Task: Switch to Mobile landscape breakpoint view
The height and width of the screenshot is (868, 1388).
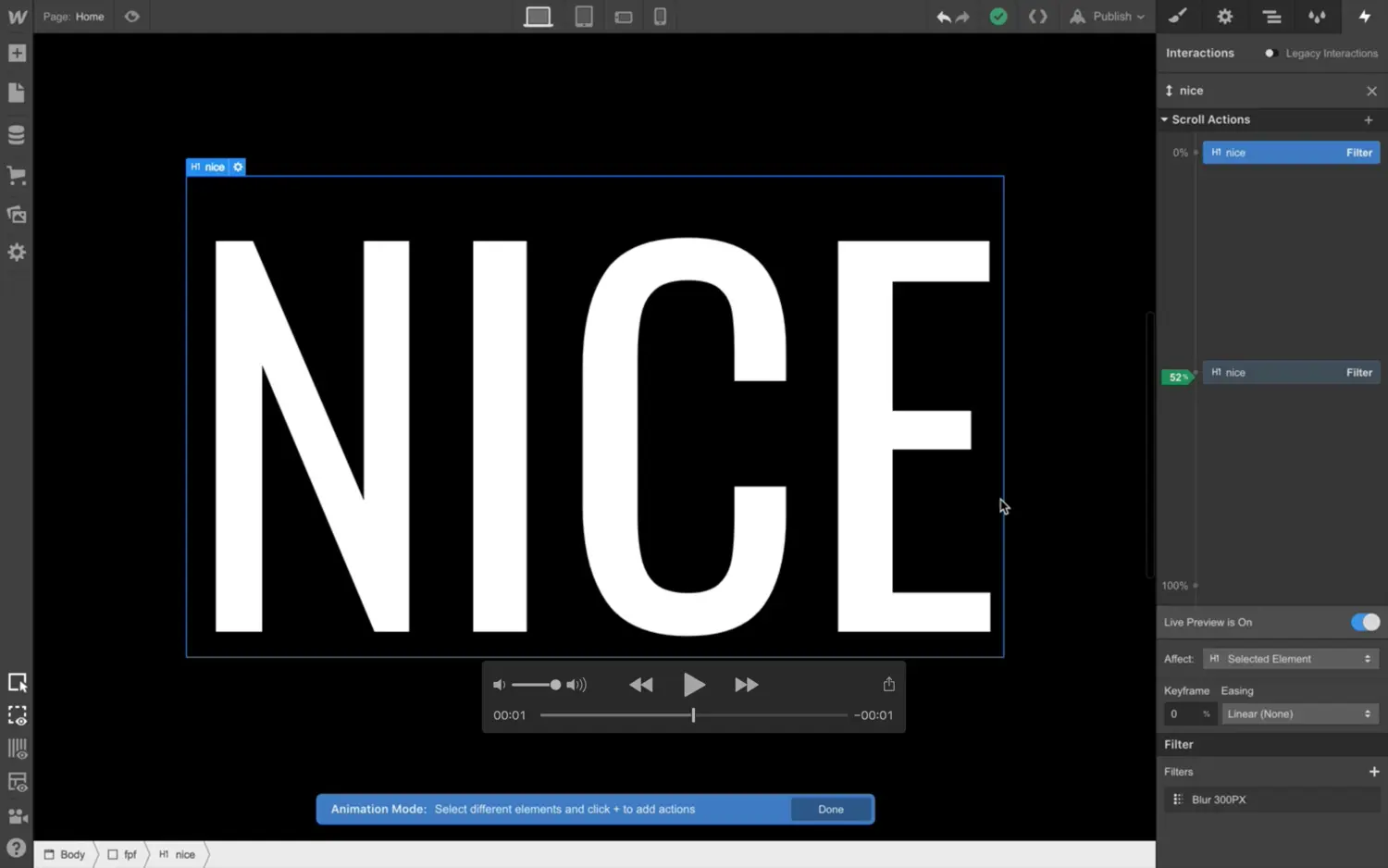Action: click(624, 17)
